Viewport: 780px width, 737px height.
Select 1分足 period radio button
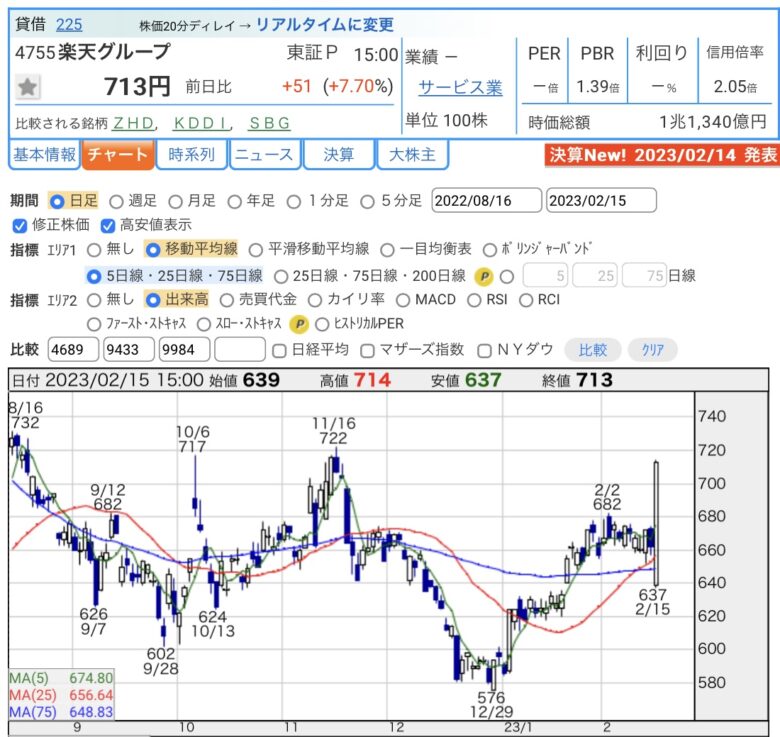click(293, 201)
